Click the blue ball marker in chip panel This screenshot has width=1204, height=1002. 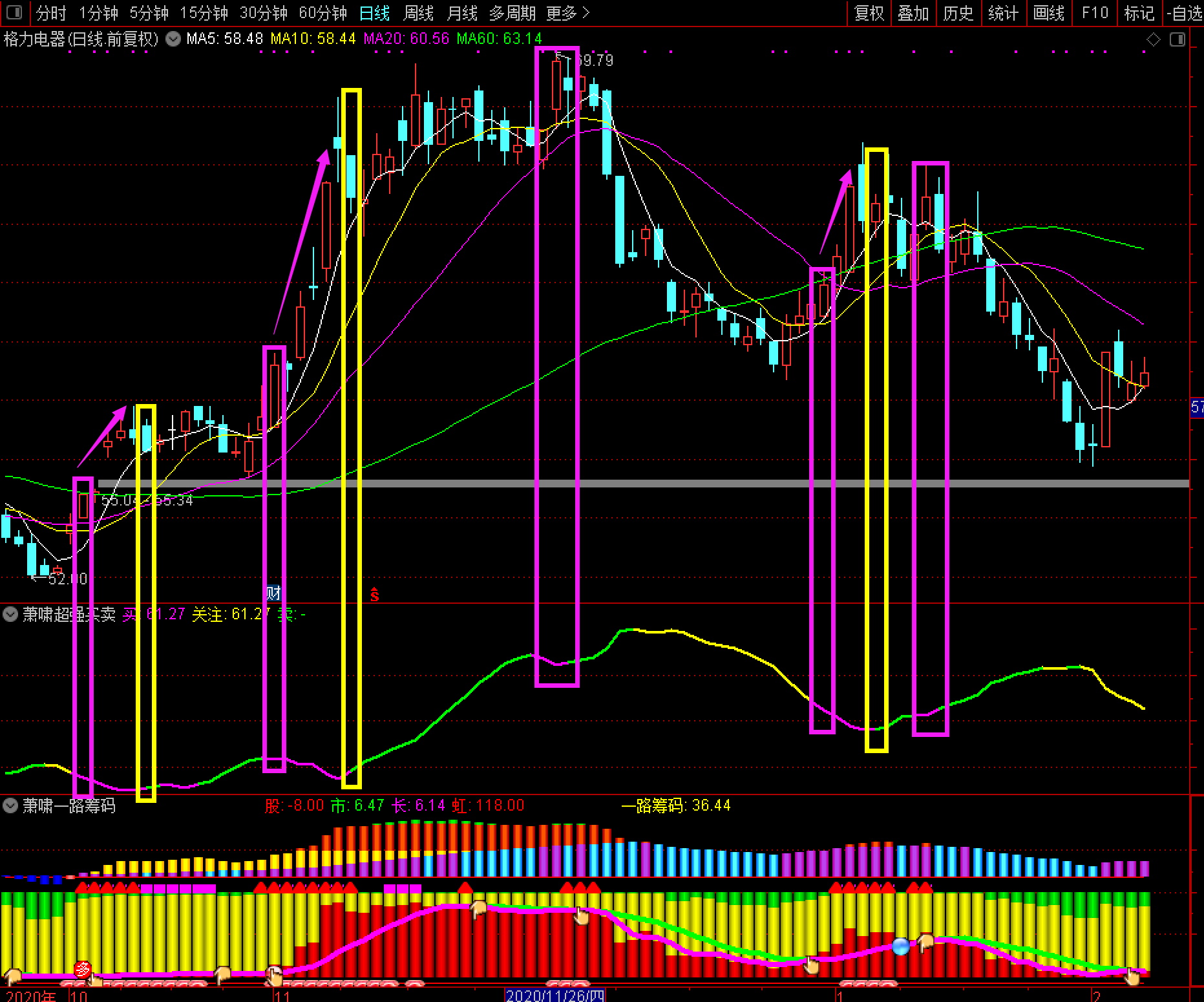pyautogui.click(x=900, y=947)
